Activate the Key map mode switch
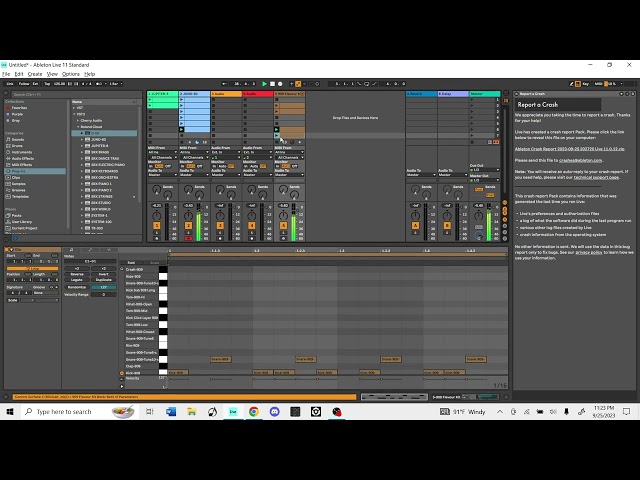 coord(585,84)
